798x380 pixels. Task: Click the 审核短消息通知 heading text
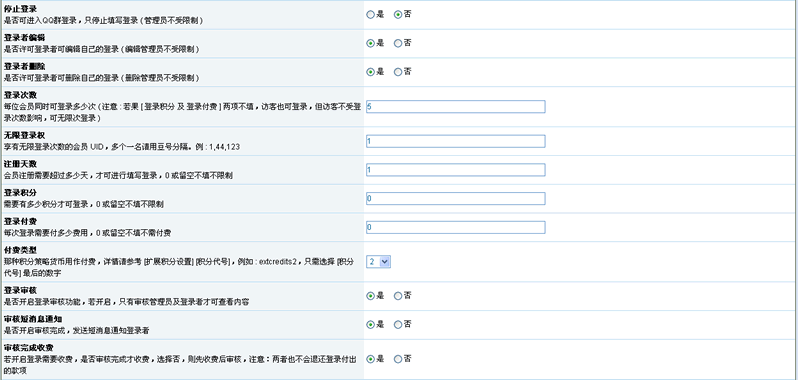[33, 318]
